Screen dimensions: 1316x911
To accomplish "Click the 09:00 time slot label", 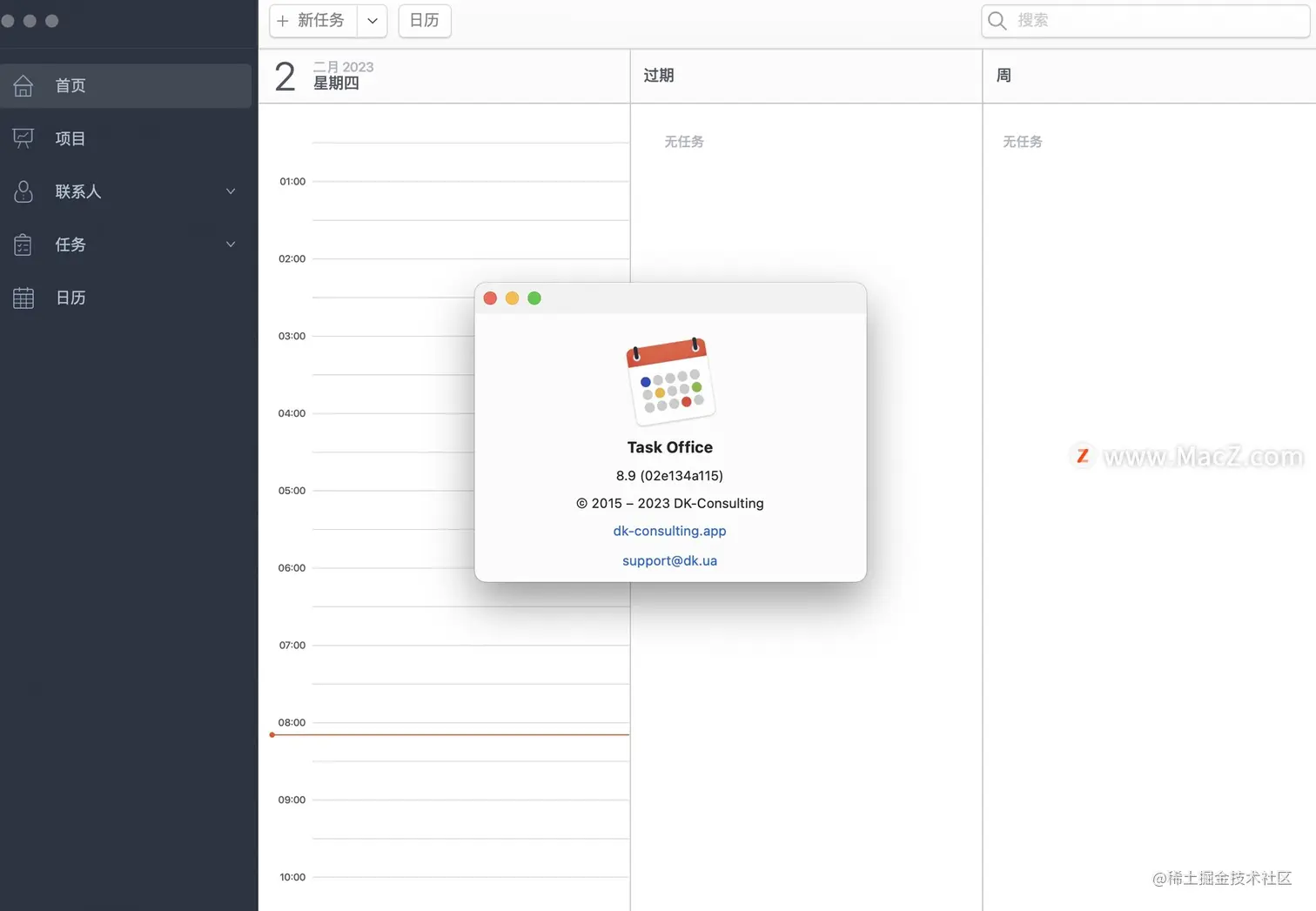I will tap(292, 800).
